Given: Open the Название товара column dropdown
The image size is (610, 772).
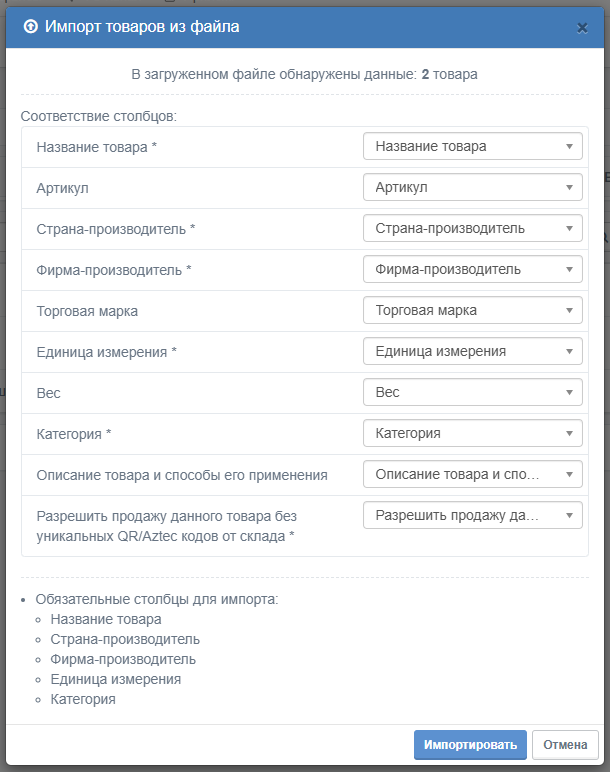Looking at the screenshot, I should 473,146.
